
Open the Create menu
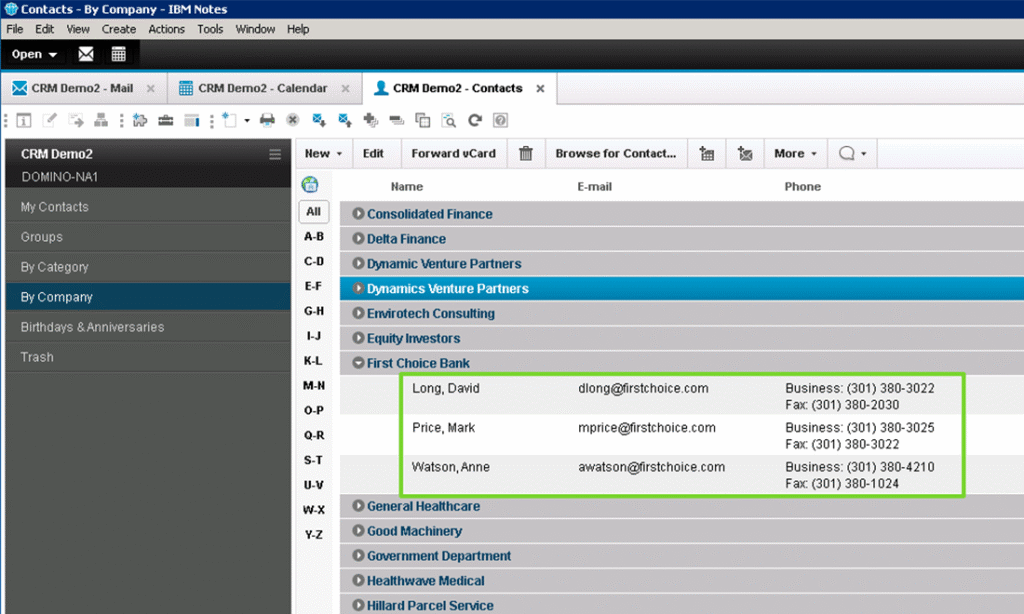[x=119, y=29]
